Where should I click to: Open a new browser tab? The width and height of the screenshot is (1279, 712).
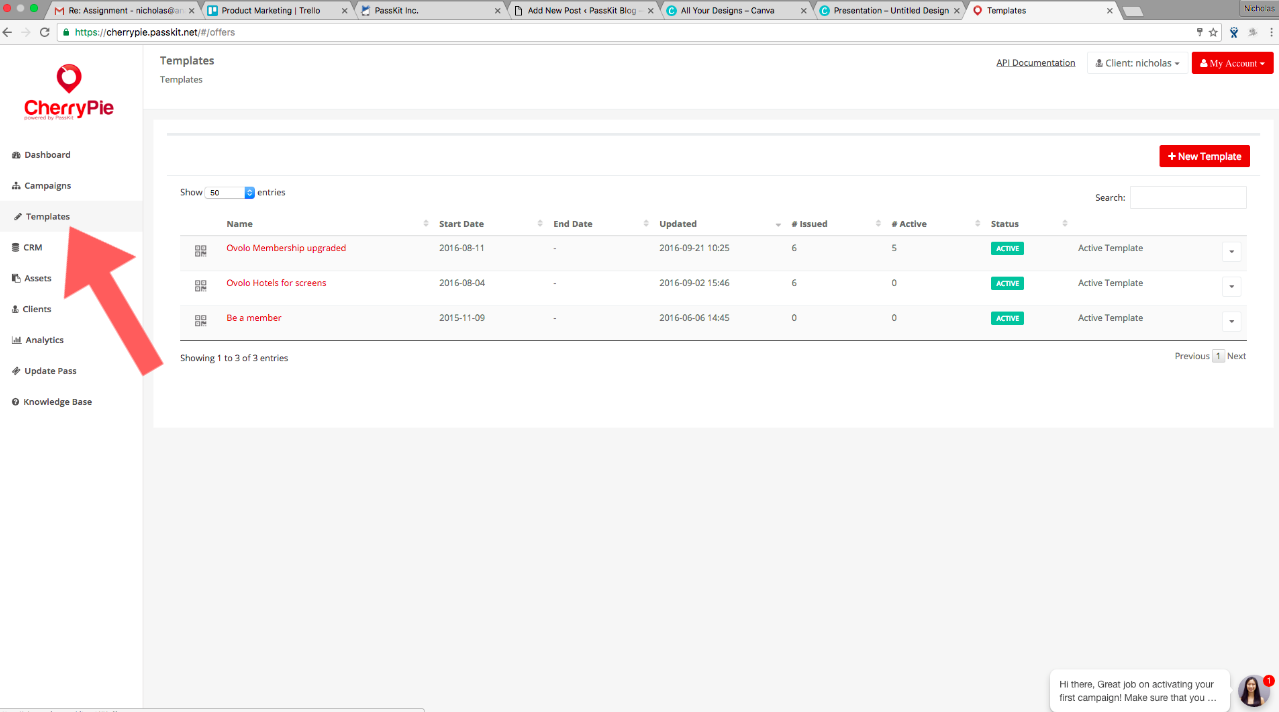[1133, 11]
